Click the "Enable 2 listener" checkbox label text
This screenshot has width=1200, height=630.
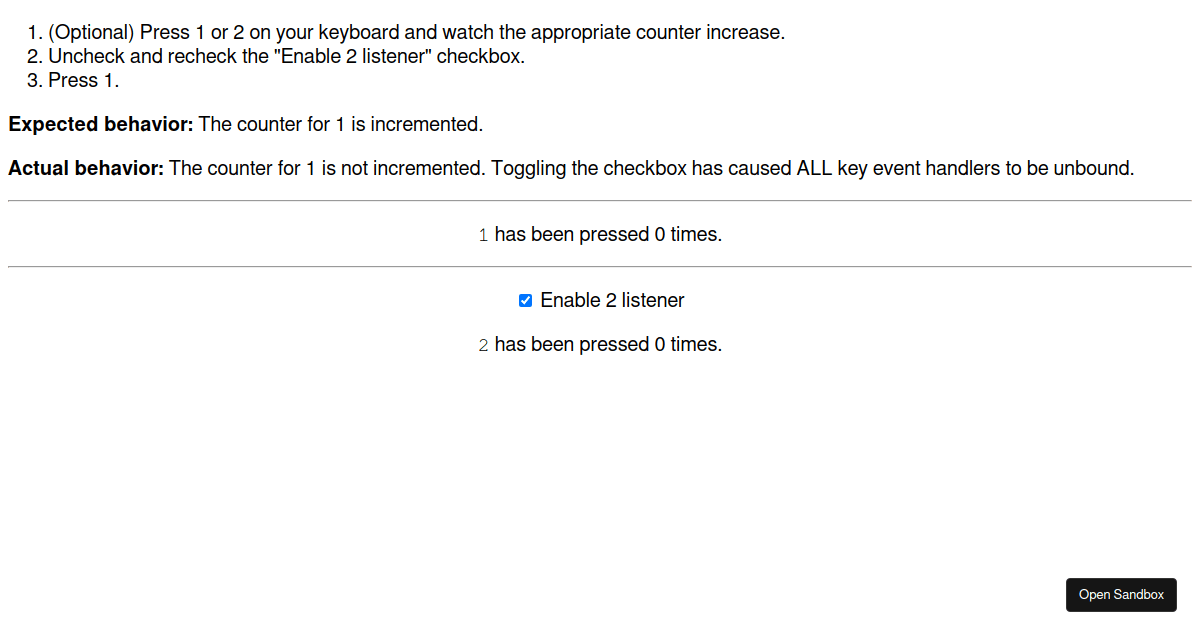612,300
